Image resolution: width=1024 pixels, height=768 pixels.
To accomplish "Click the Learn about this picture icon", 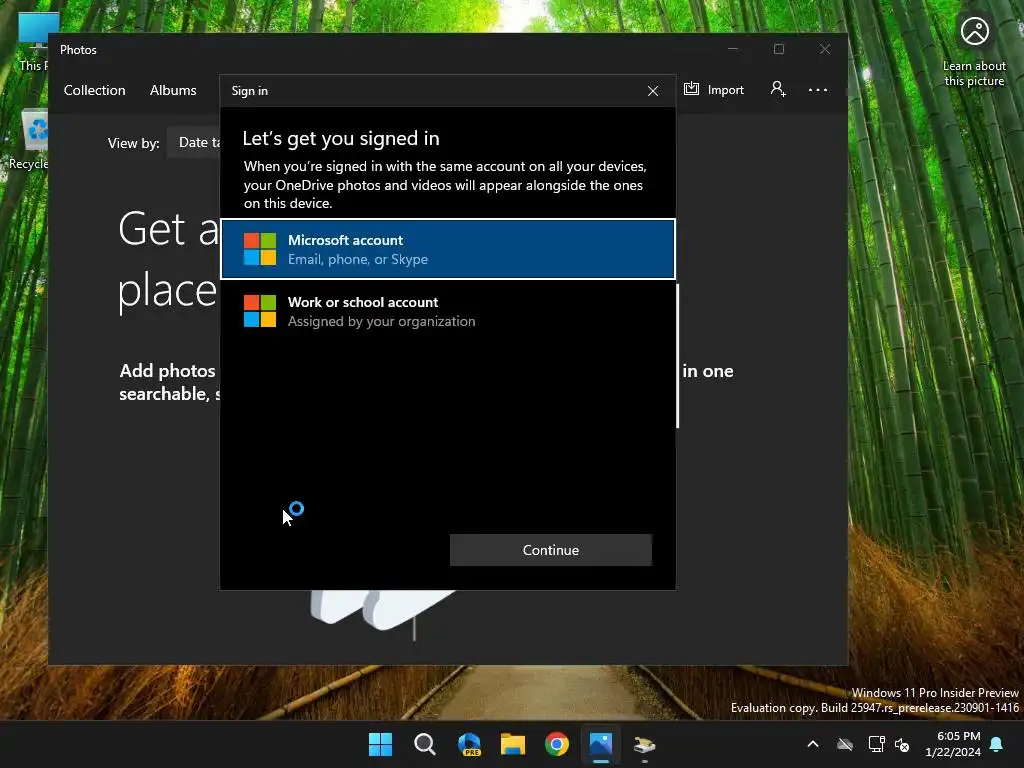I will [x=974, y=32].
